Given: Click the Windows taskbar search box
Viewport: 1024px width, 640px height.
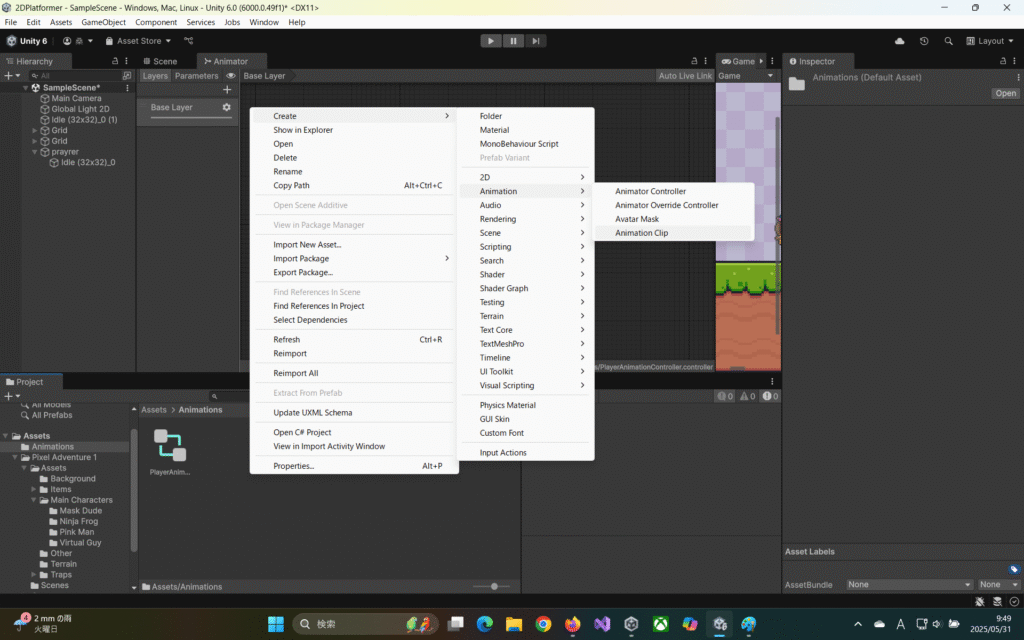Looking at the screenshot, I should (366, 624).
